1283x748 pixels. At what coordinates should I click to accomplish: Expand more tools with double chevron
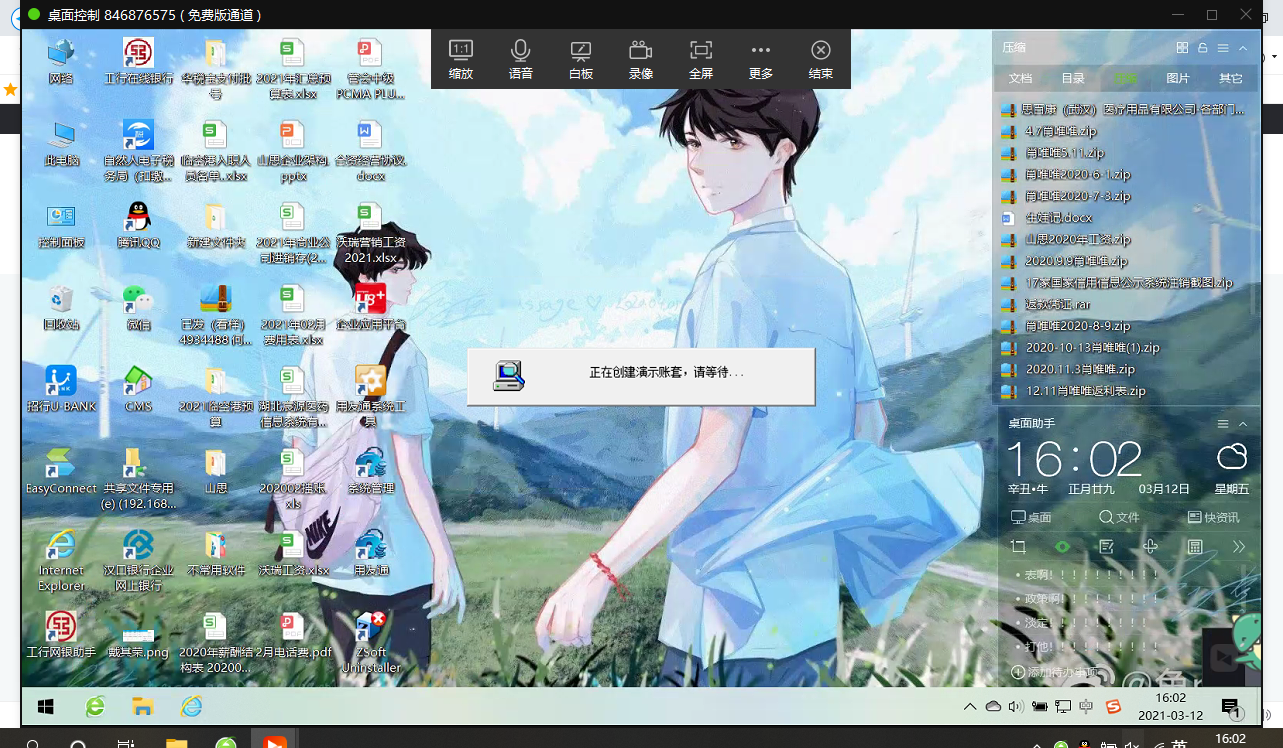[1239, 547]
